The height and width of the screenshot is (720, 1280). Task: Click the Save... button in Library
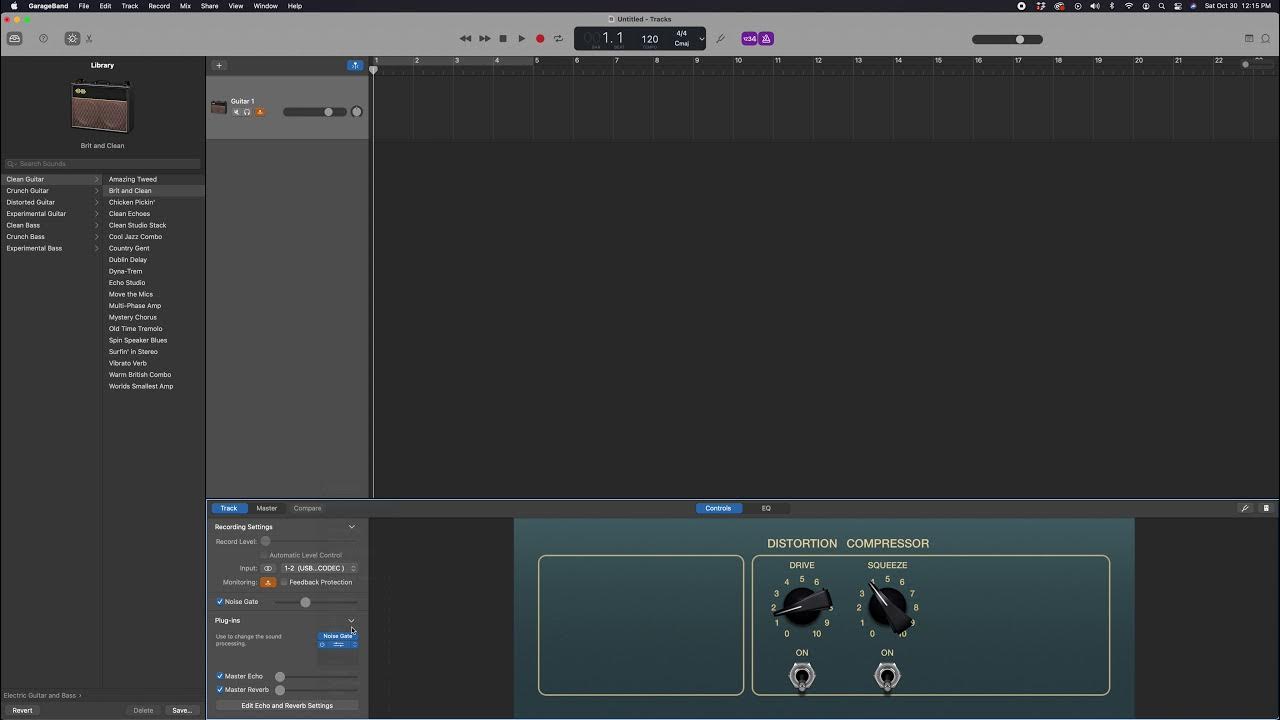tap(182, 710)
